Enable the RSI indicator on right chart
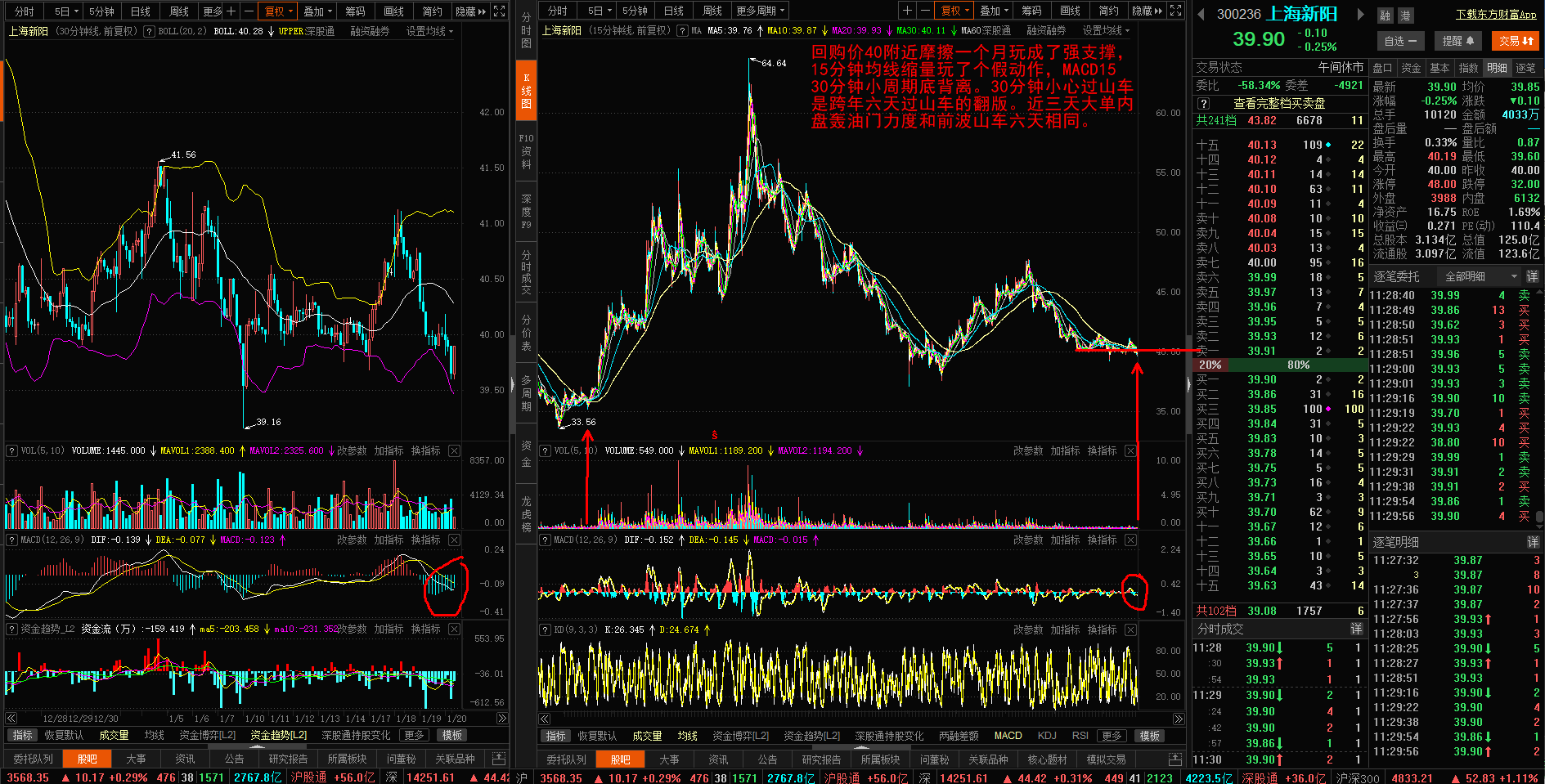Screen dimensions: 1545x784 pyautogui.click(x=1080, y=736)
